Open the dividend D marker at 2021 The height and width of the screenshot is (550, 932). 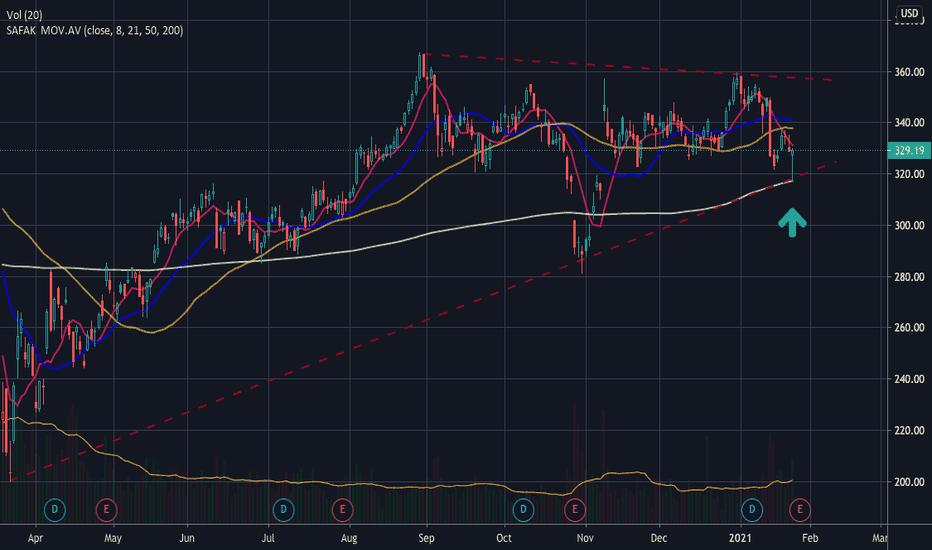click(752, 510)
